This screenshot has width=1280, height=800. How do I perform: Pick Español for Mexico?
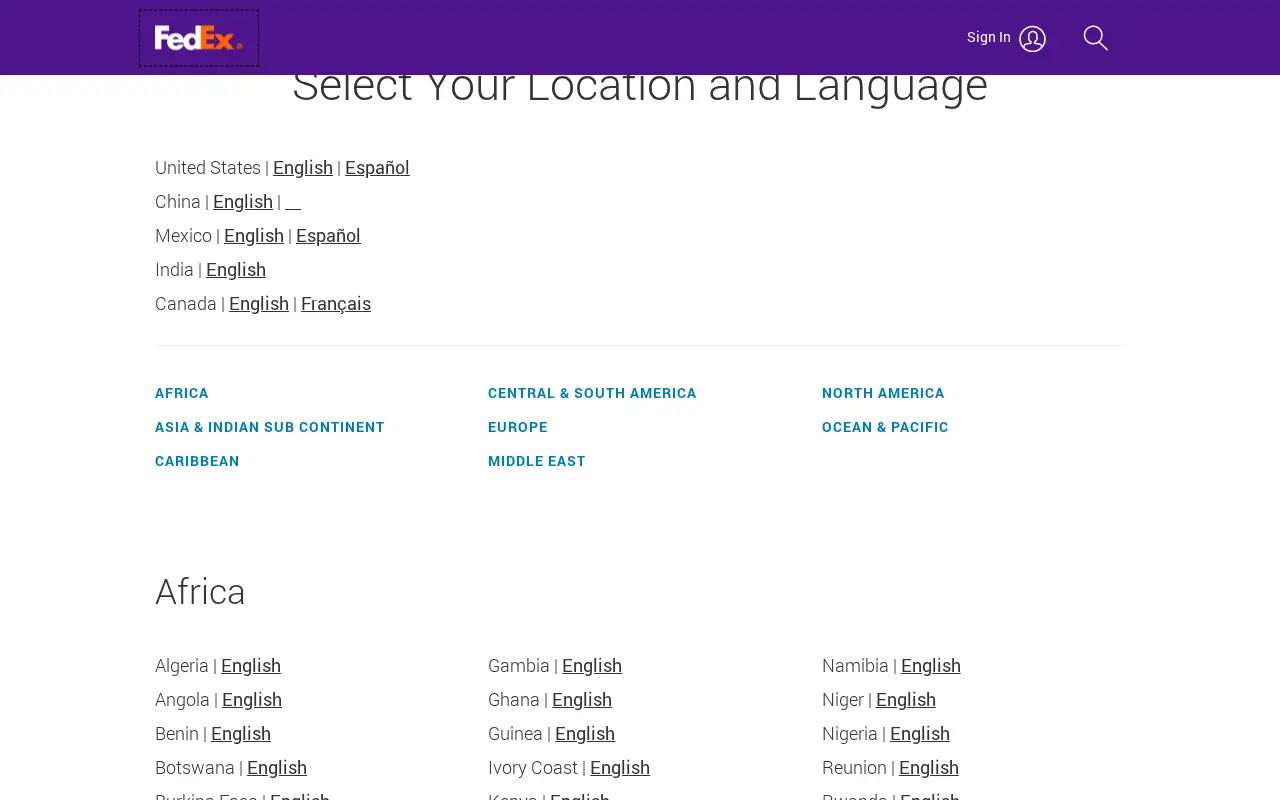click(x=328, y=236)
